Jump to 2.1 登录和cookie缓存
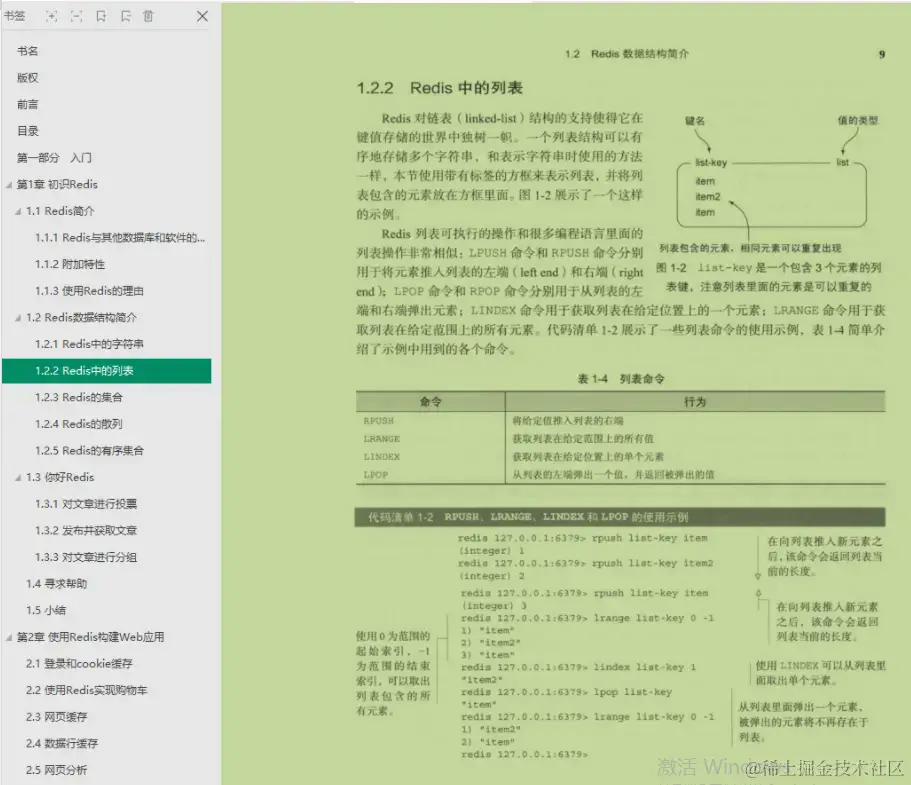The height and width of the screenshot is (785, 911). coord(79,664)
